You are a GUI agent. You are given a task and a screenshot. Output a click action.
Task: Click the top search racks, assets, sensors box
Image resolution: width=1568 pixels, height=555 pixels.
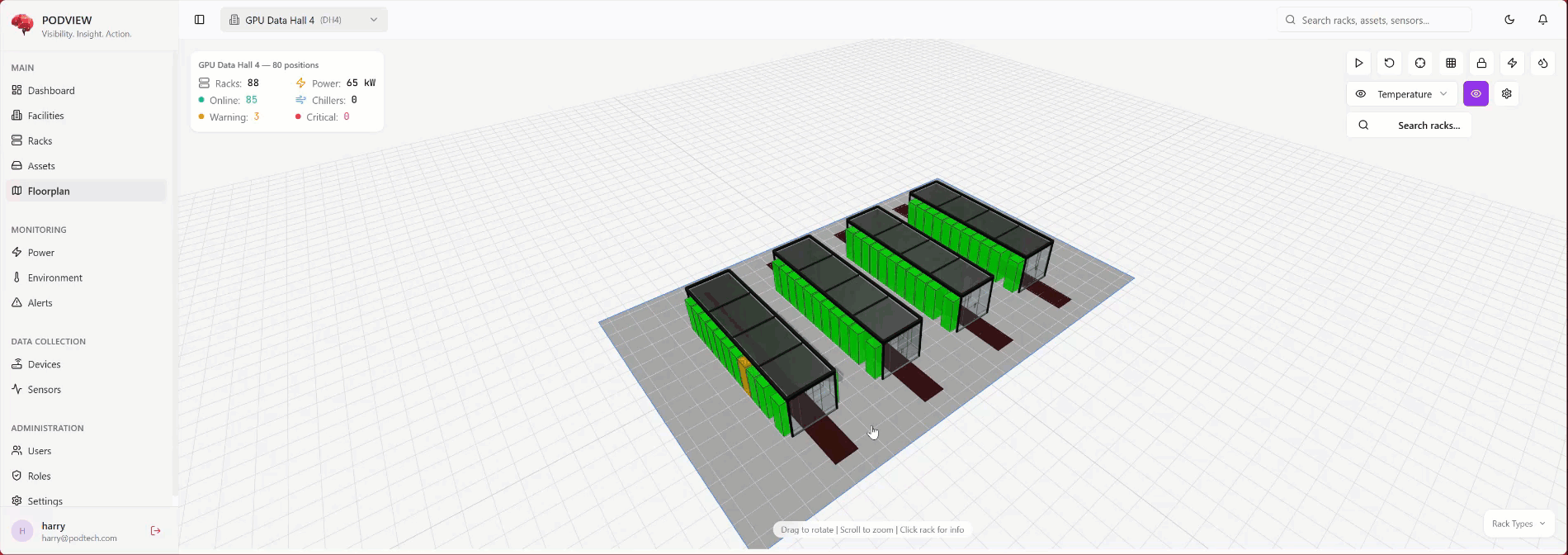pos(1374,20)
